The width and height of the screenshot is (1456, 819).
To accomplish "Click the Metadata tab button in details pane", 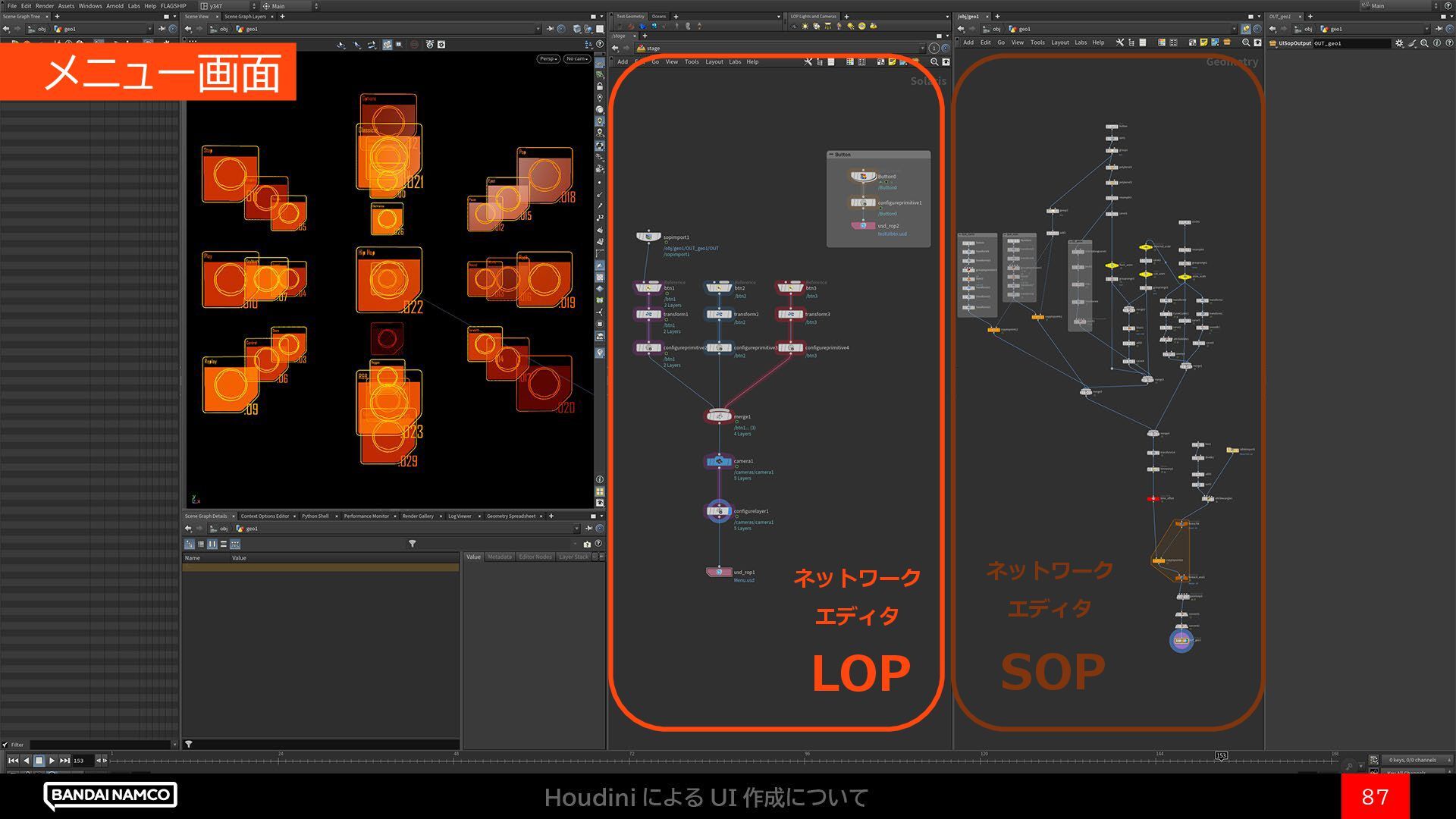I will [499, 557].
